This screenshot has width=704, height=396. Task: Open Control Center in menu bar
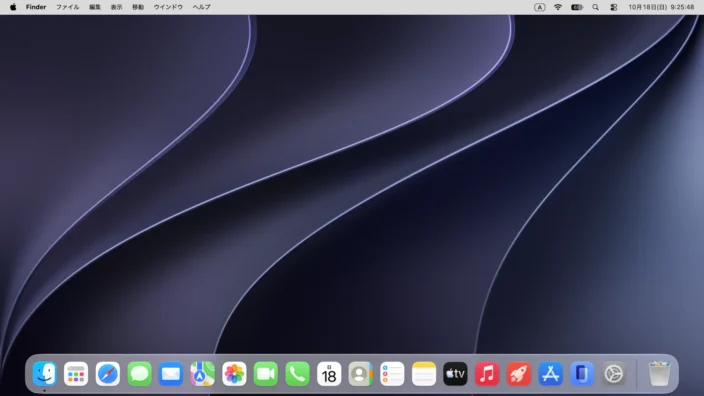coord(614,7)
